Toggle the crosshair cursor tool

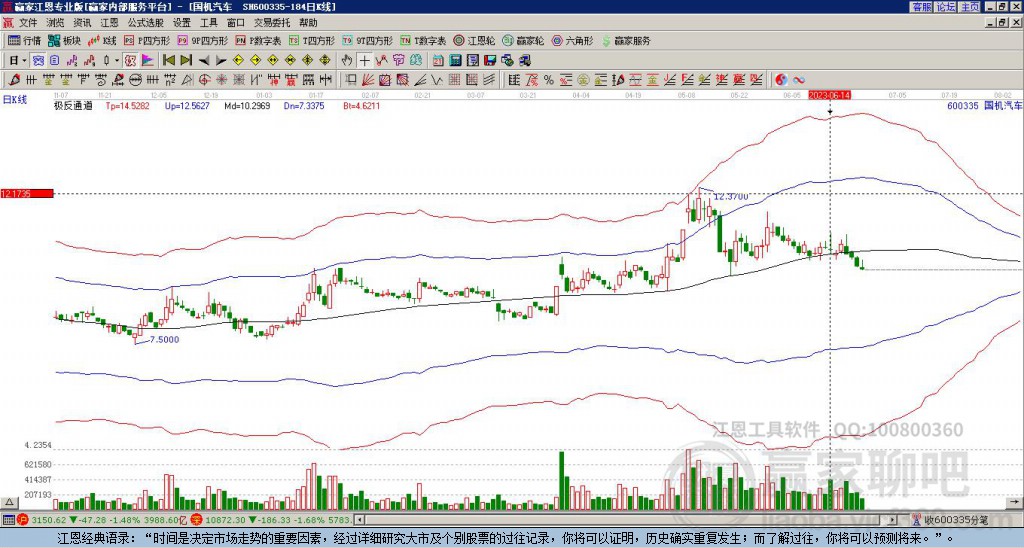point(364,61)
